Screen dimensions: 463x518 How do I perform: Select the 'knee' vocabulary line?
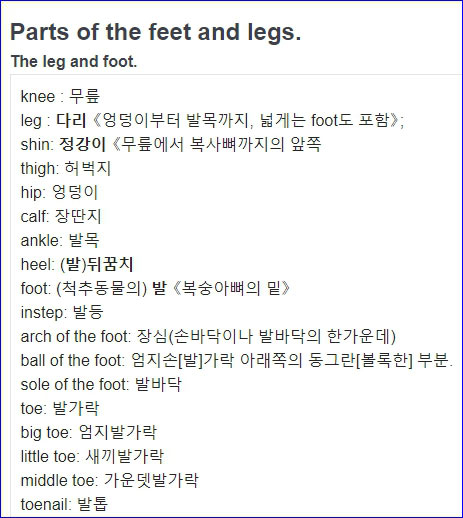coord(60,96)
